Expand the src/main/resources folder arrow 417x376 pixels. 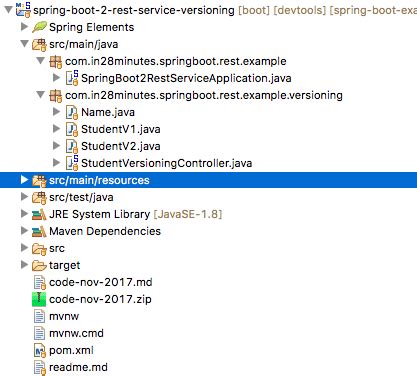tap(24, 180)
